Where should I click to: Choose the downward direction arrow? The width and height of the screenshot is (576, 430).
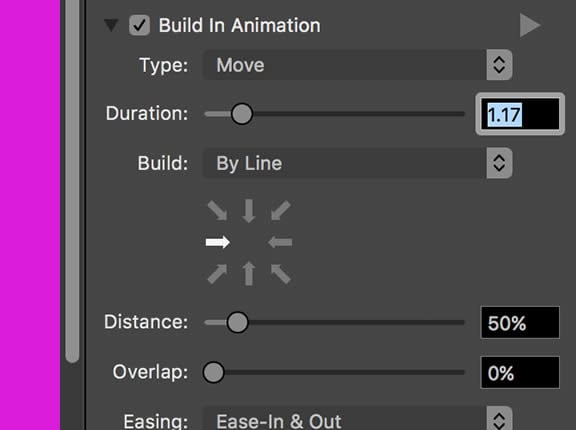(x=249, y=211)
